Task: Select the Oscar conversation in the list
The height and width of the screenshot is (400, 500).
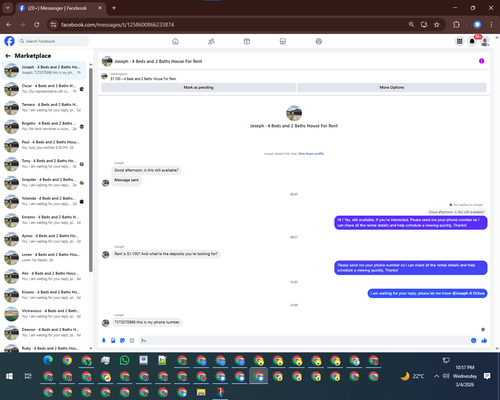Action: coord(44,89)
